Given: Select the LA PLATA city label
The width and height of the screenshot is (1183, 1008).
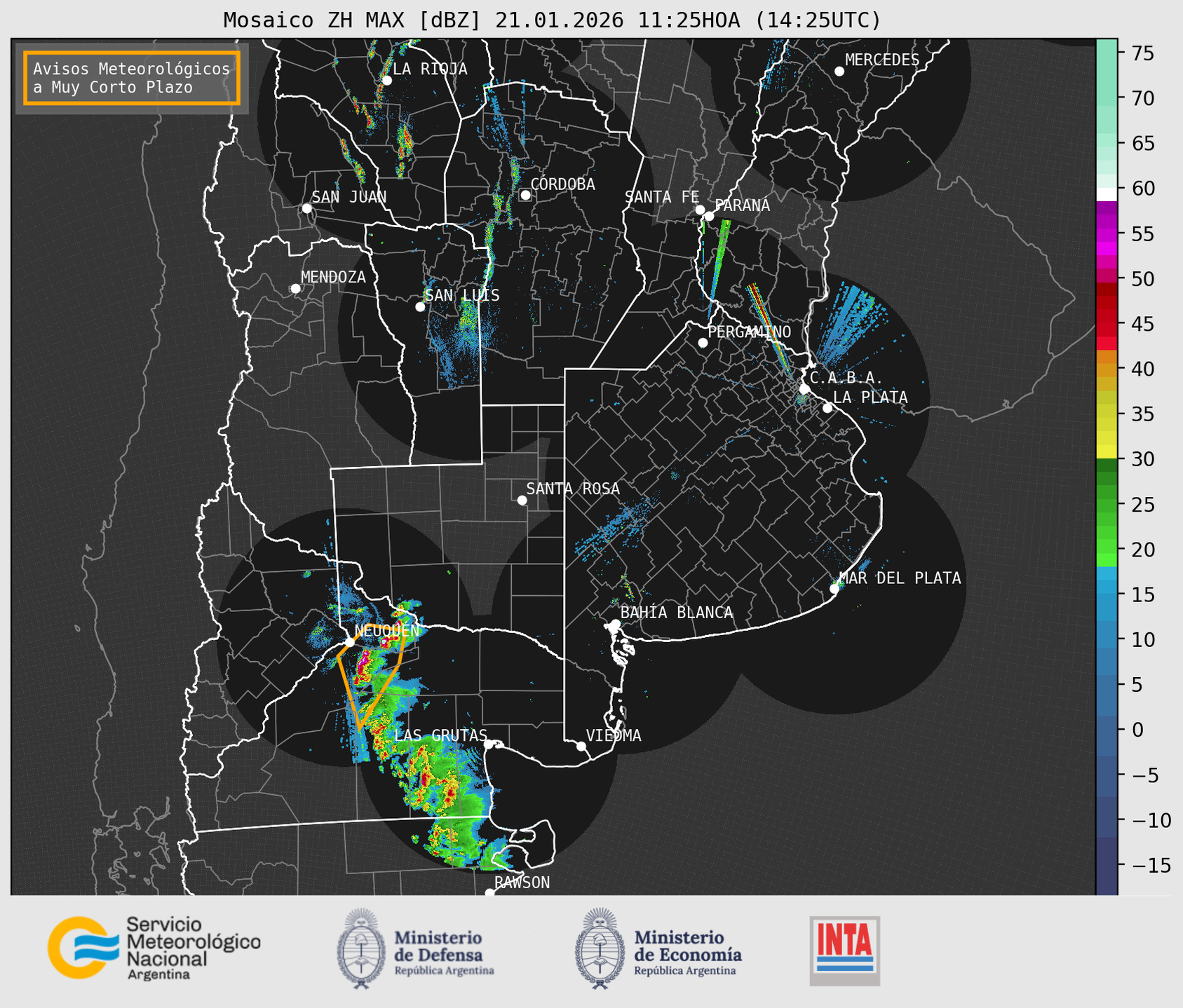Looking at the screenshot, I should (870, 397).
